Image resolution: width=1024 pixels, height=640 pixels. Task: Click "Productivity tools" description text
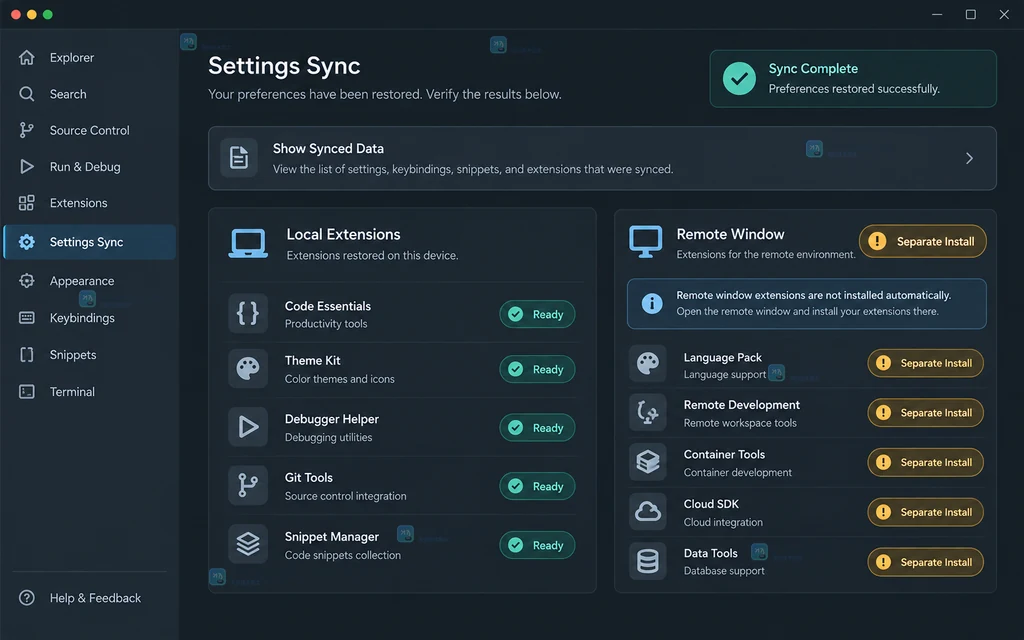tap(326, 324)
